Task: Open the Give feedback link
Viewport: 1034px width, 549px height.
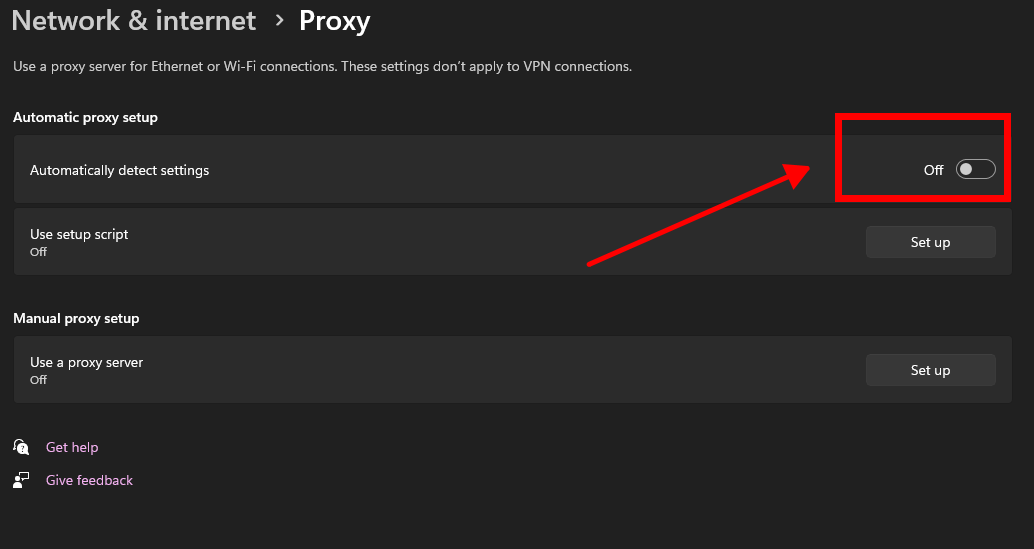Action: (89, 480)
